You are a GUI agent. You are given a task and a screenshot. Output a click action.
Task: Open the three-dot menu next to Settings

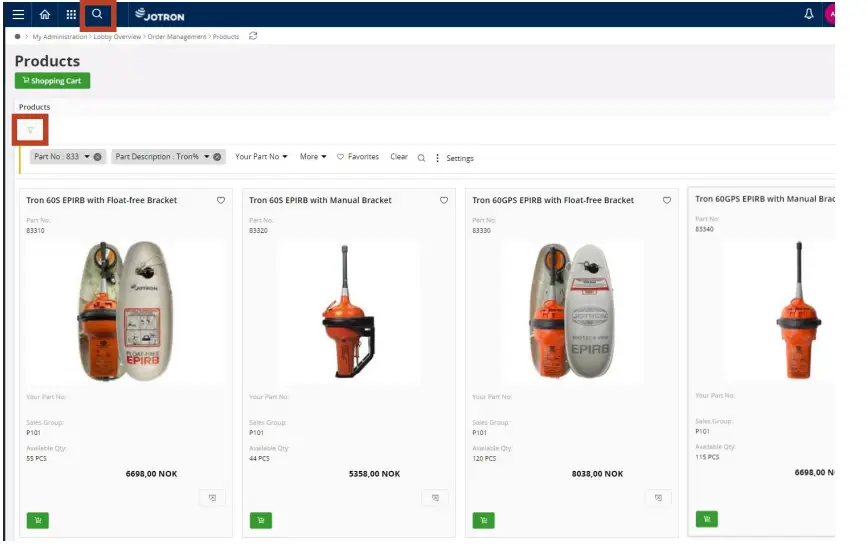click(x=437, y=158)
